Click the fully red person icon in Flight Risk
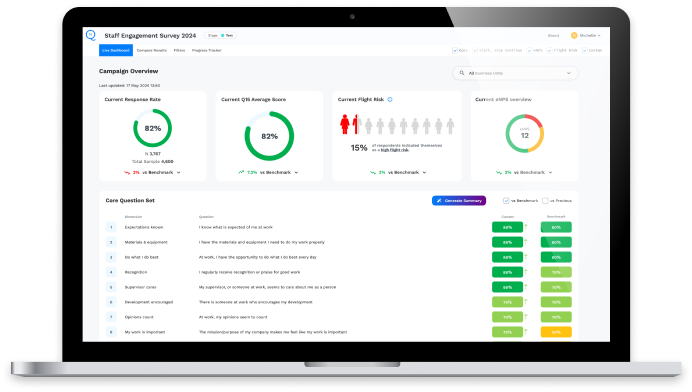Screen dimensions: 692x392 [345, 124]
